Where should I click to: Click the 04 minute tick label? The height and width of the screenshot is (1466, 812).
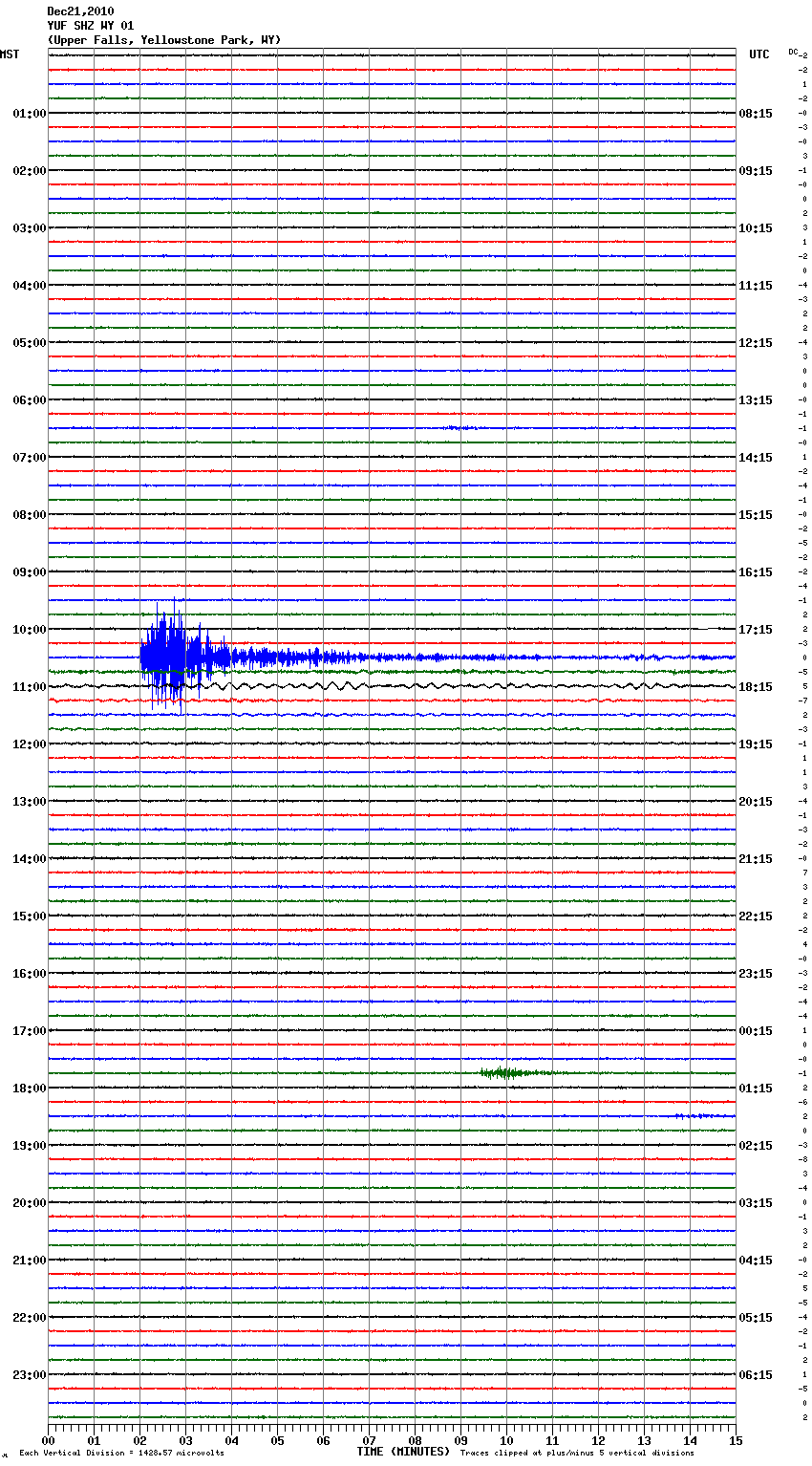(231, 1440)
